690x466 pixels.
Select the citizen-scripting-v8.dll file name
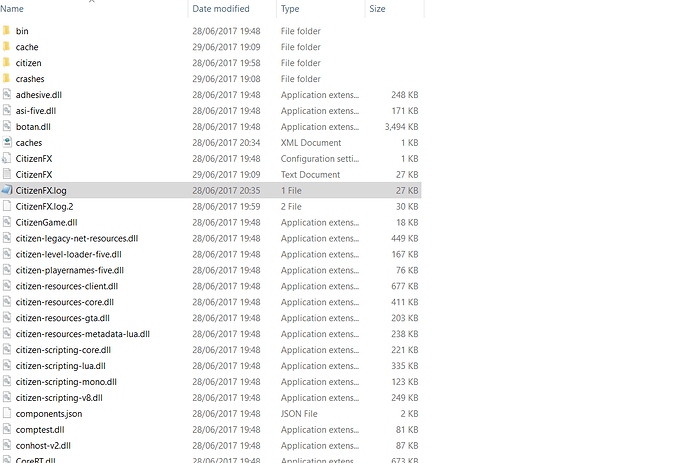pyautogui.click(x=59, y=398)
